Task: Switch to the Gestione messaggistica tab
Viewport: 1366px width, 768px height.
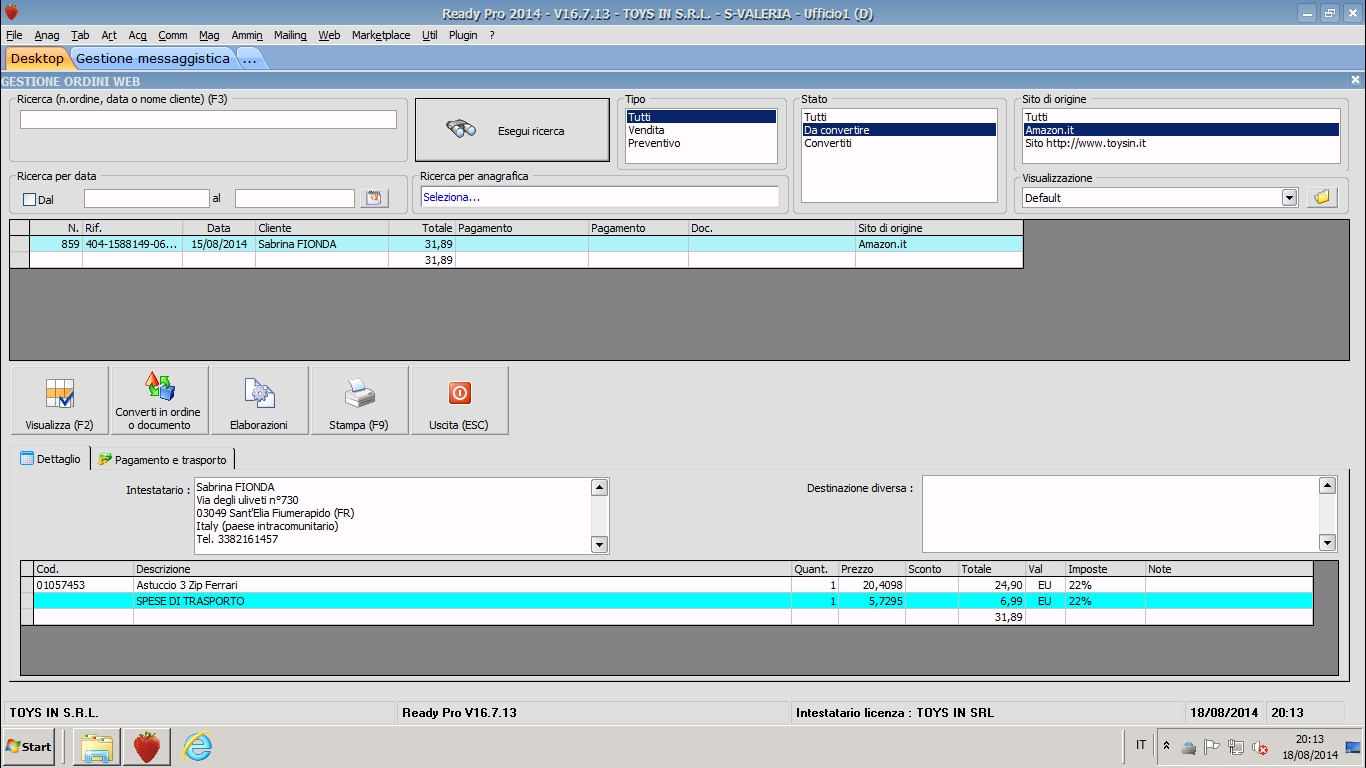Action: point(153,58)
